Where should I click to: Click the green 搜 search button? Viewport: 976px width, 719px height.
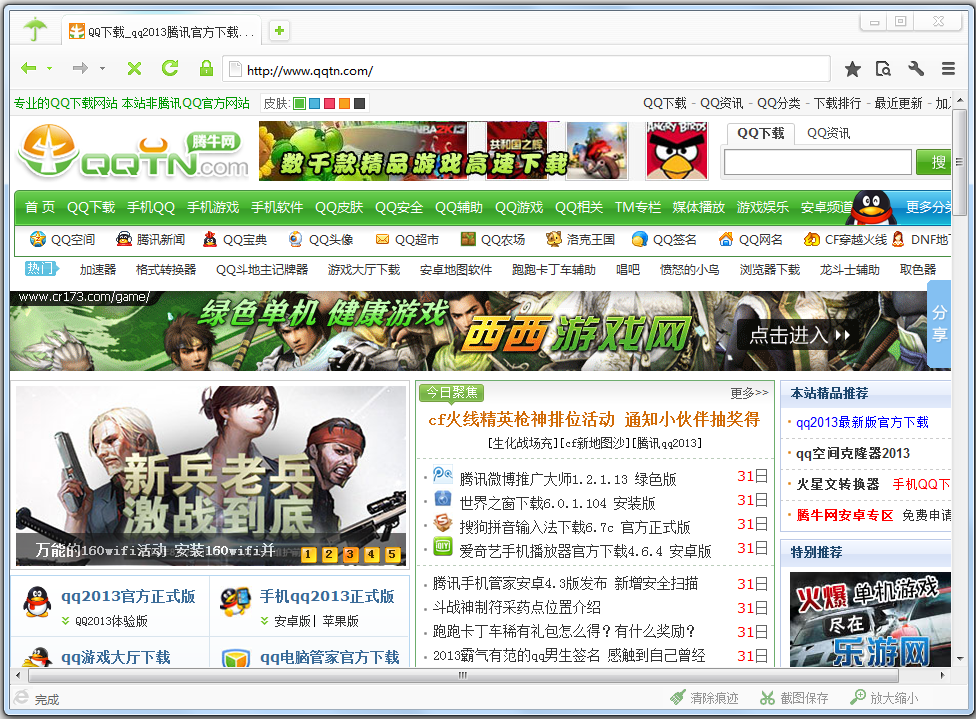934,162
